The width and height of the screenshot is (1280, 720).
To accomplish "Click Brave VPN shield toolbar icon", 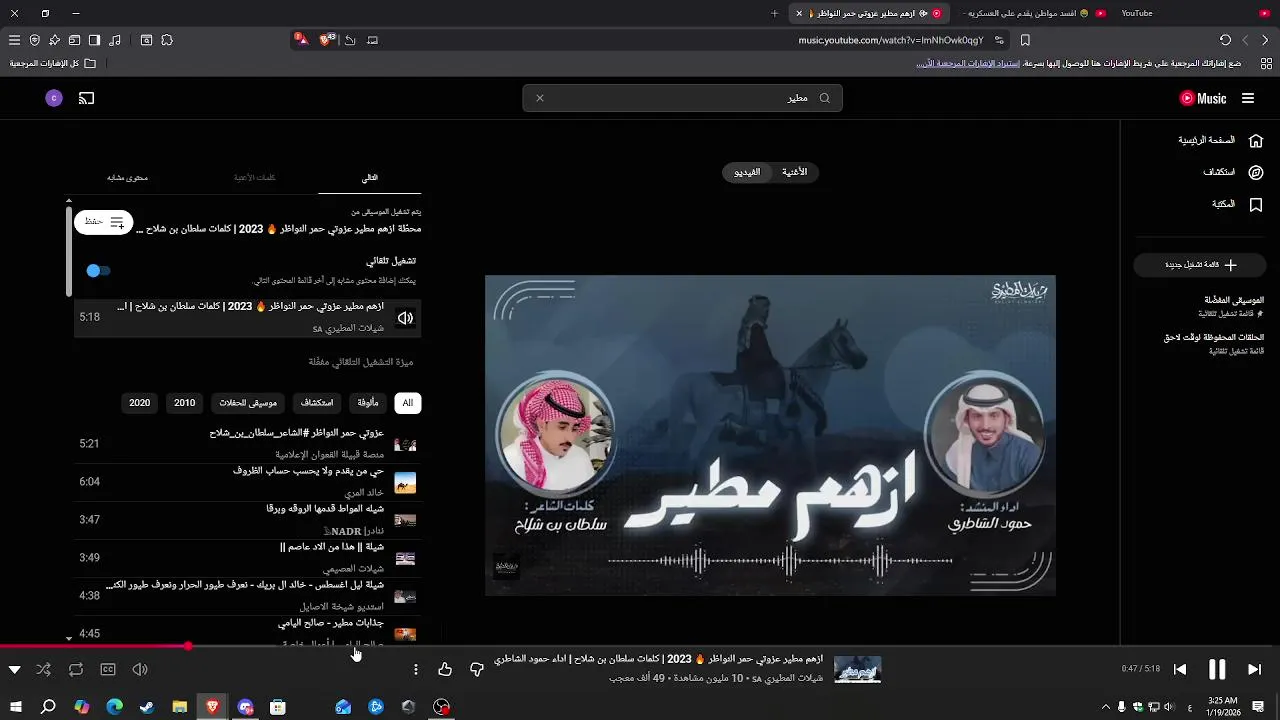I will click(x=34, y=40).
